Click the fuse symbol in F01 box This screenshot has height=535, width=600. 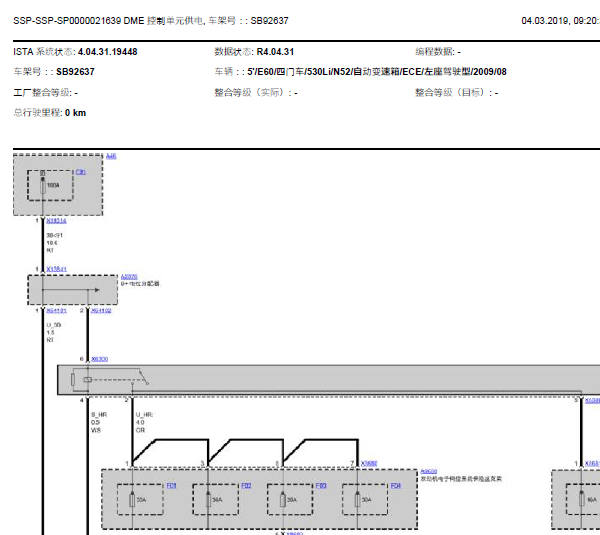click(x=132, y=500)
